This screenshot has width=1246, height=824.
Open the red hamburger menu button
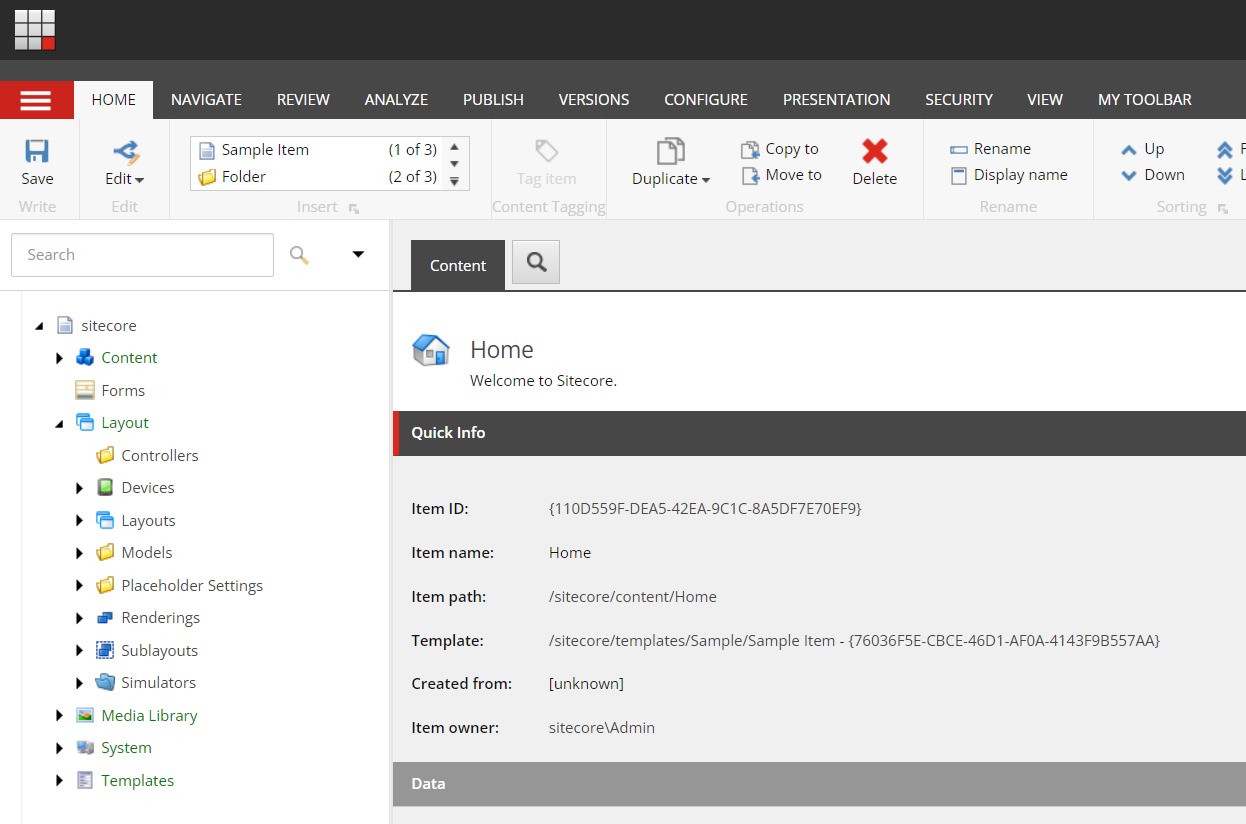(x=36, y=100)
